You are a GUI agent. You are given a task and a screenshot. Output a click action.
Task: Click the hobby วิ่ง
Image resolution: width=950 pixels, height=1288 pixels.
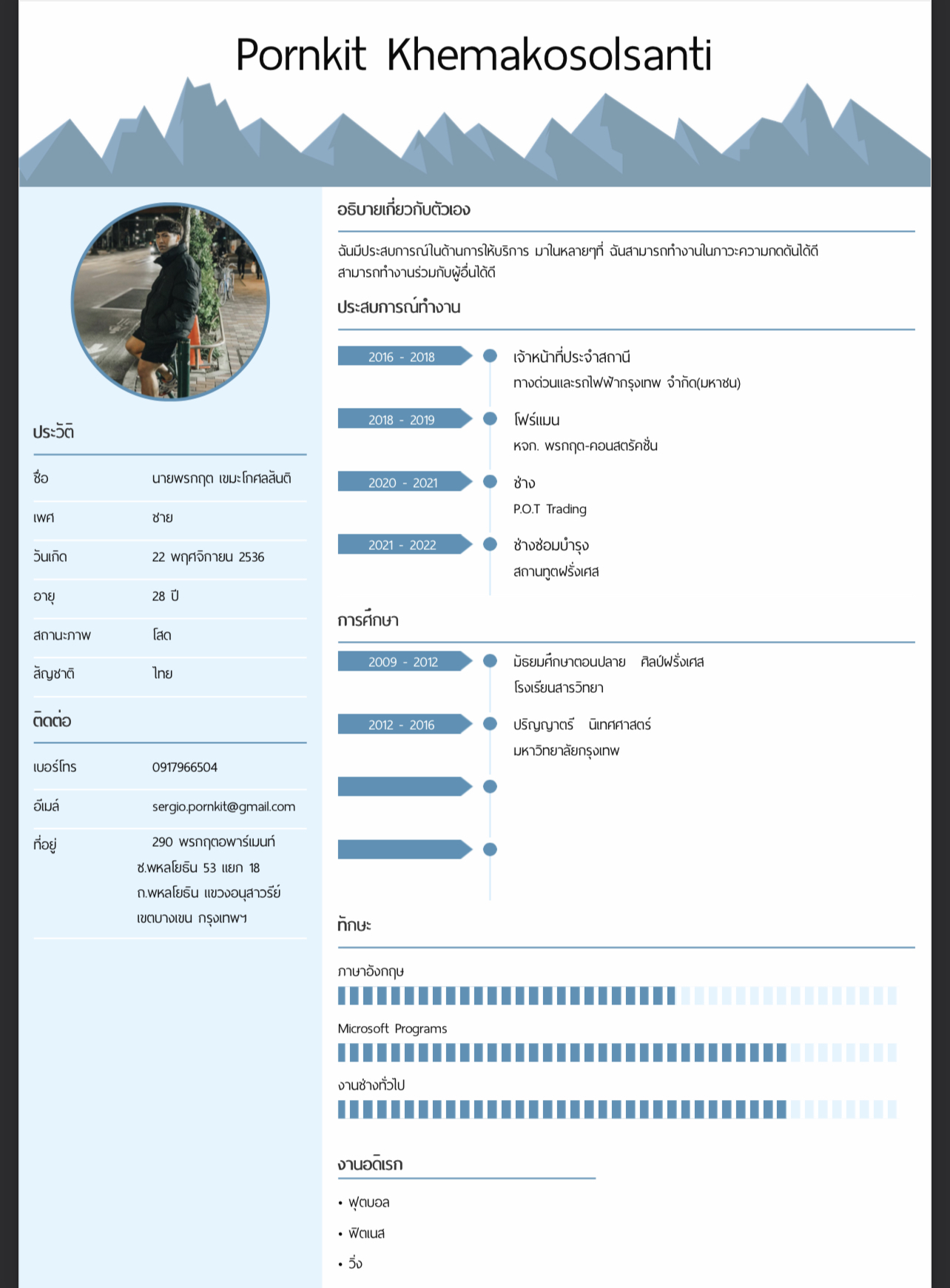[x=355, y=1264]
